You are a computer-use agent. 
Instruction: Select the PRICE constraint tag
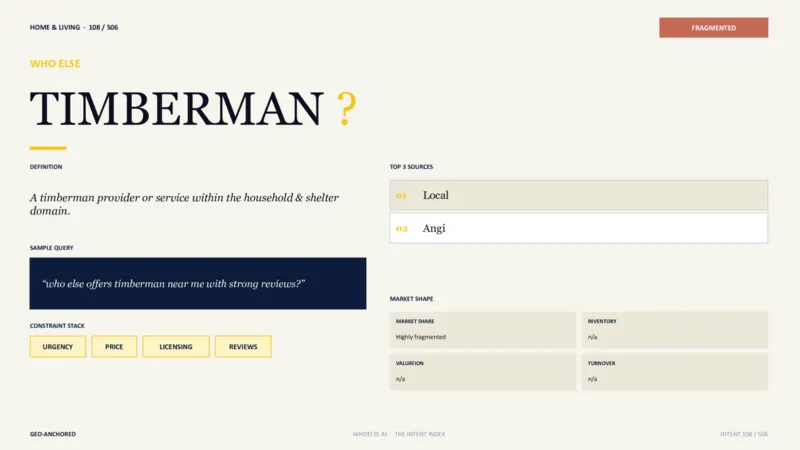[114, 346]
